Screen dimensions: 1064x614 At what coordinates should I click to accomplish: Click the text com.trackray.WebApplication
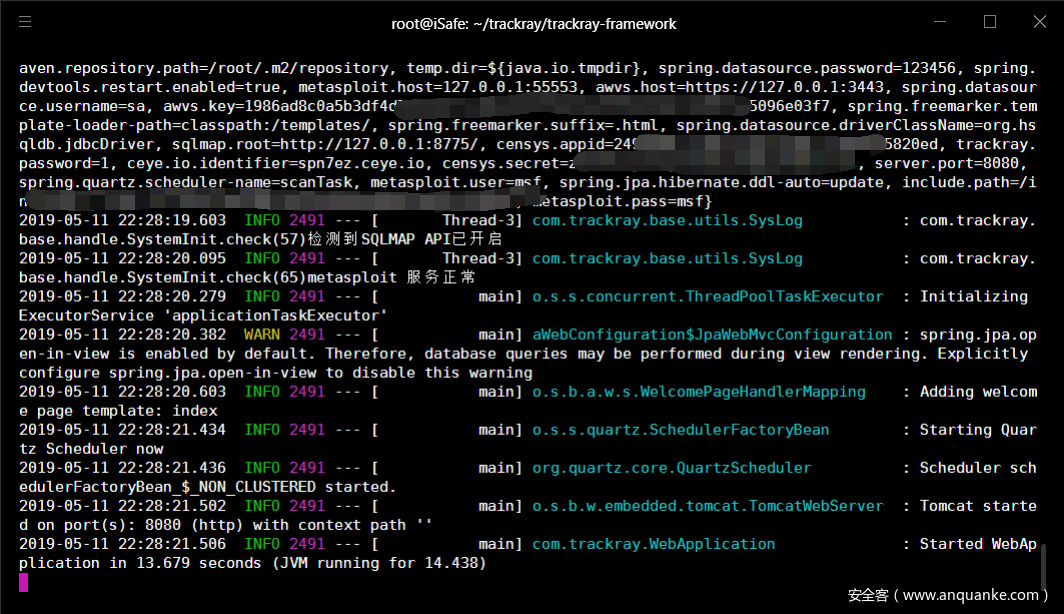(653, 544)
